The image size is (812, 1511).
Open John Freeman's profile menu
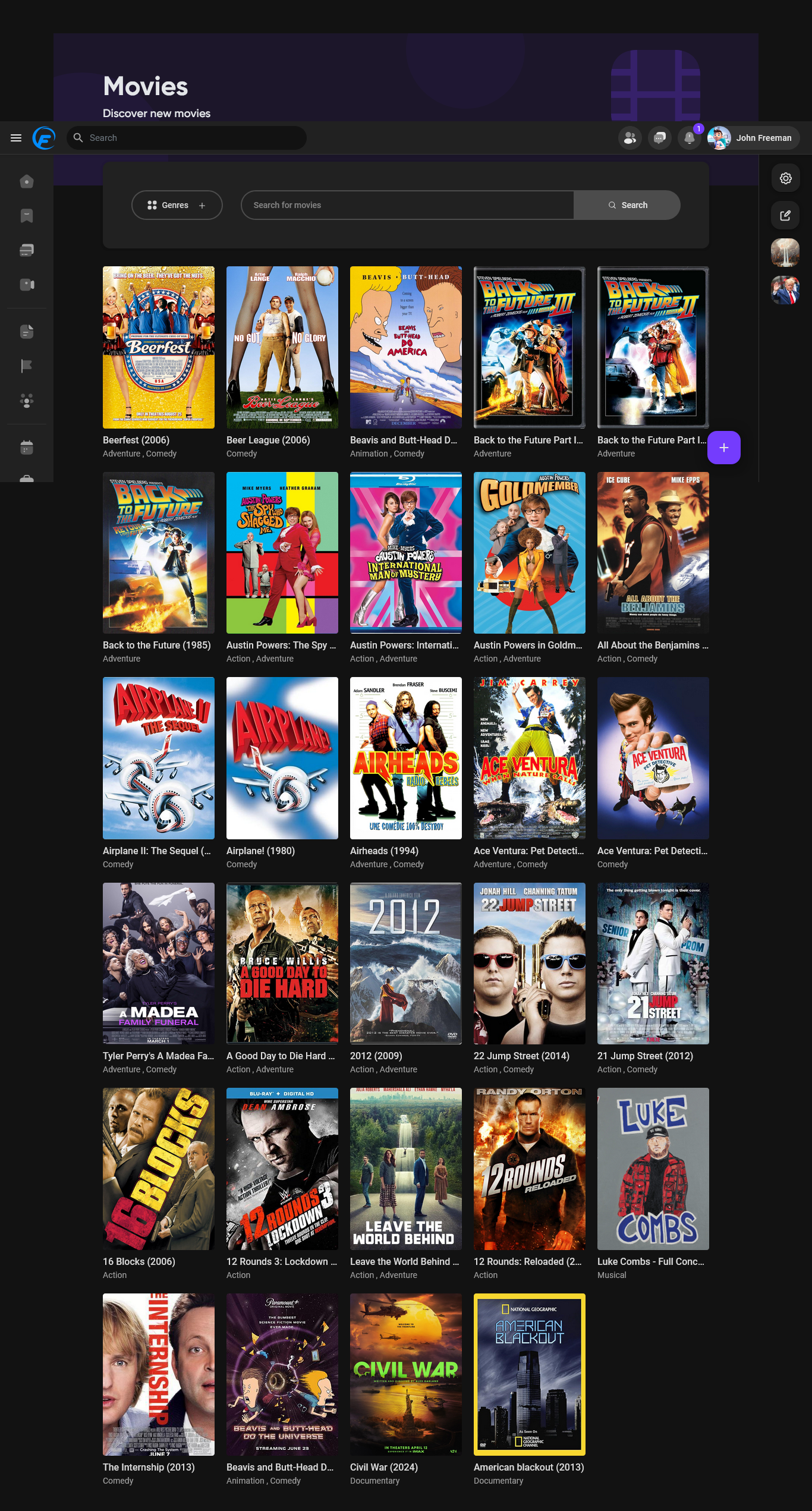[x=753, y=138]
